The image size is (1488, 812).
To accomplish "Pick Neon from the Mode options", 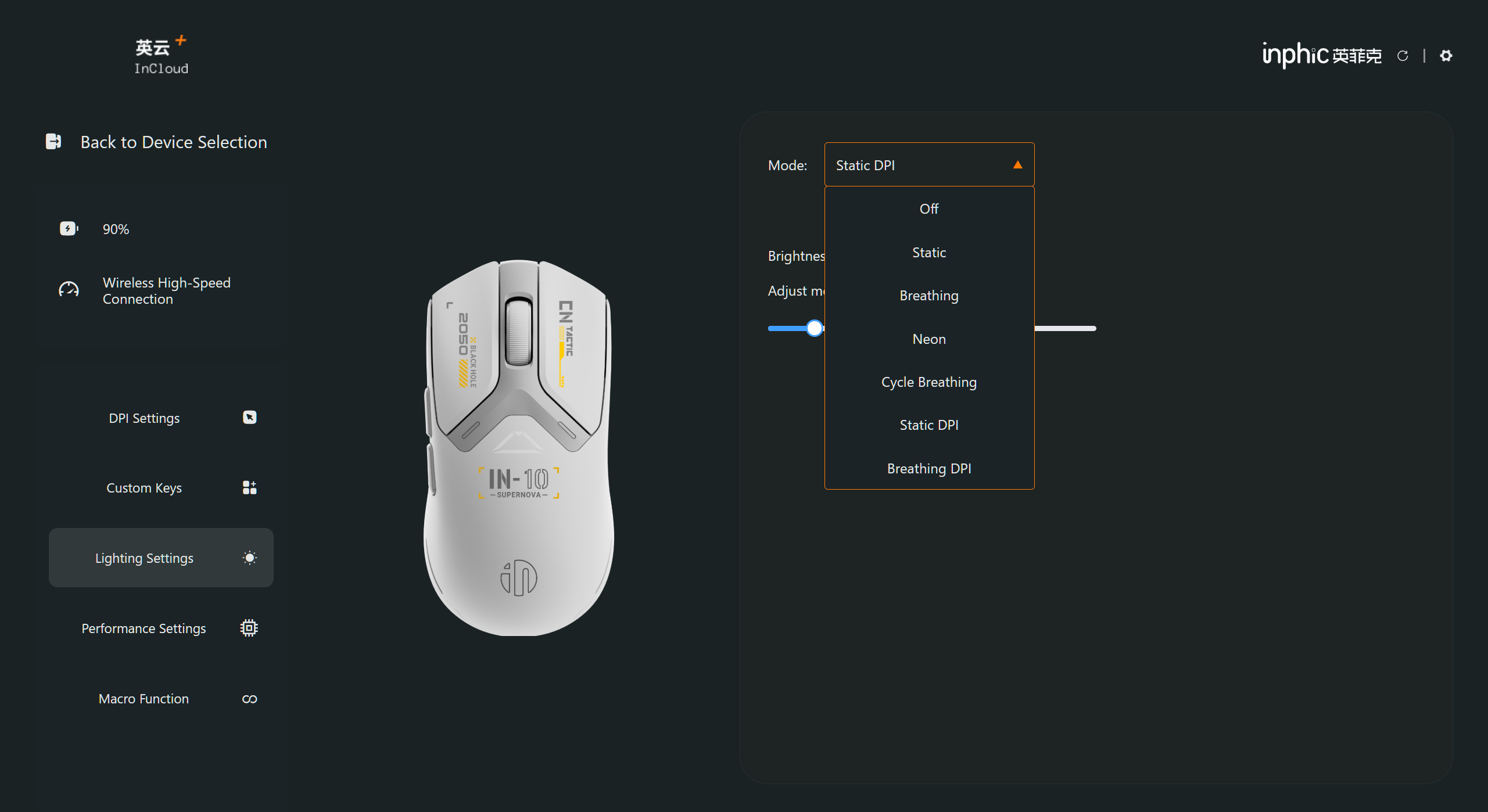I will tap(928, 339).
